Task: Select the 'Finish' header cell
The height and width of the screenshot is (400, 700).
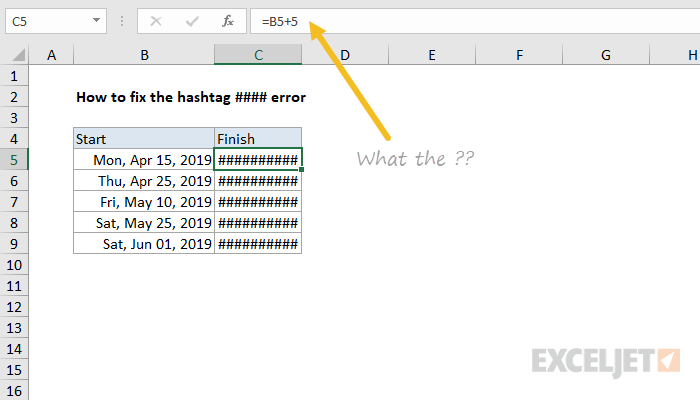Action: tap(258, 138)
